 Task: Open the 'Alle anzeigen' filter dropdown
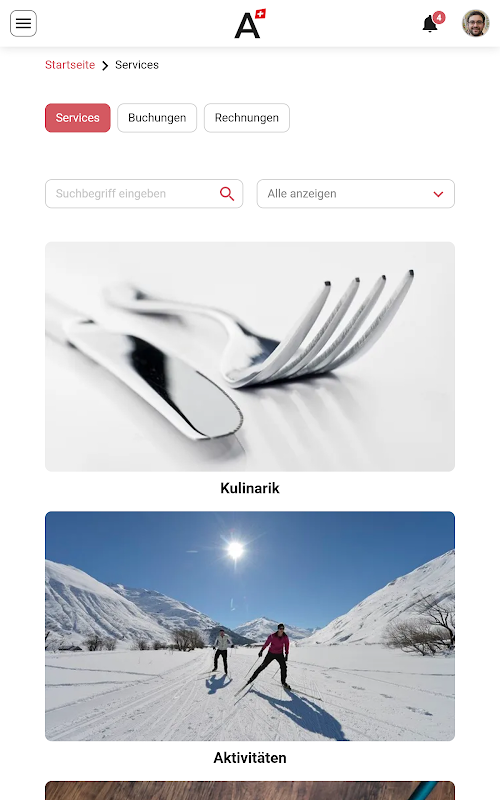coord(356,194)
